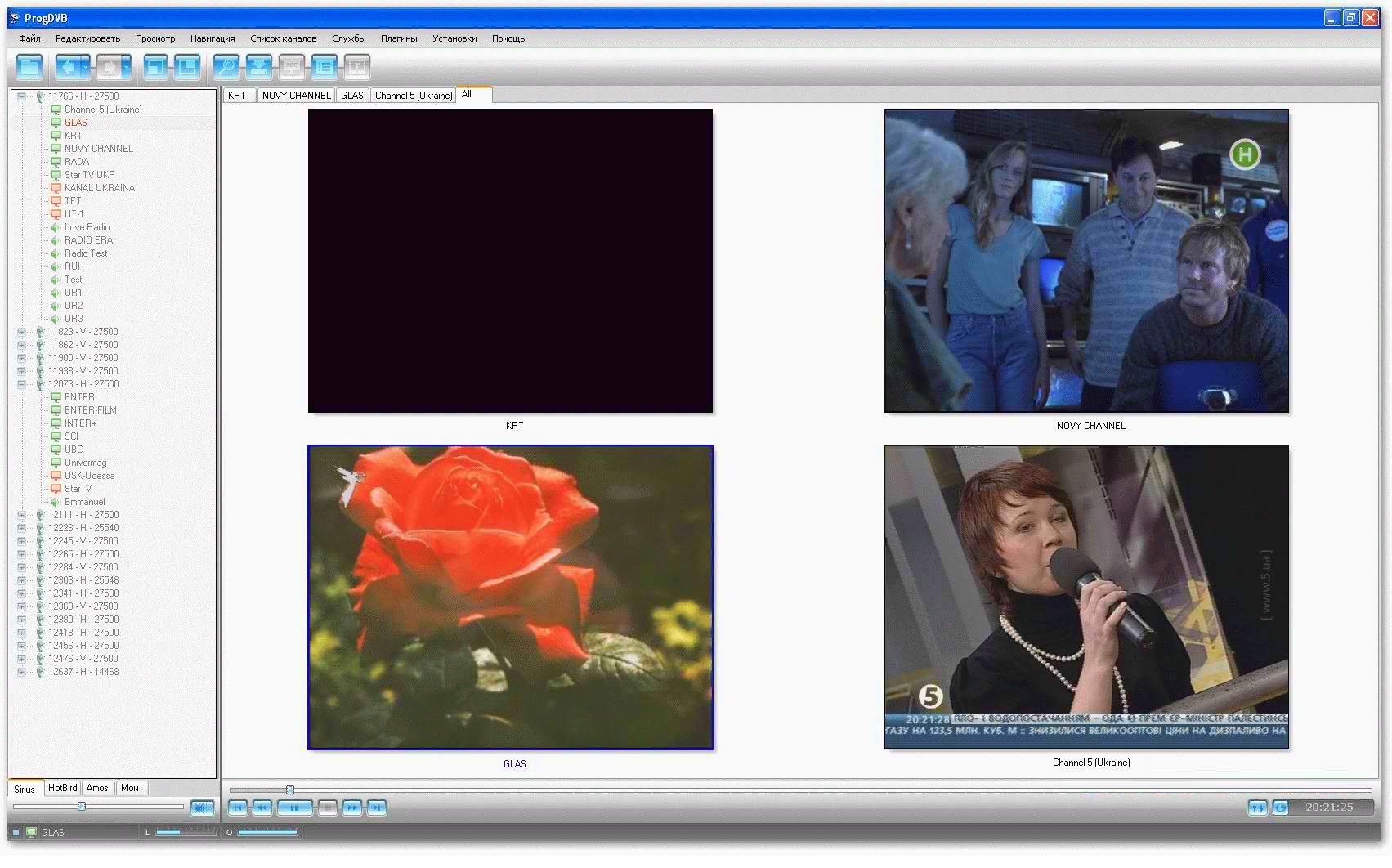Click the magnifier search icon in toolbar
Screen dimensions: 1392x868
pos(226,67)
